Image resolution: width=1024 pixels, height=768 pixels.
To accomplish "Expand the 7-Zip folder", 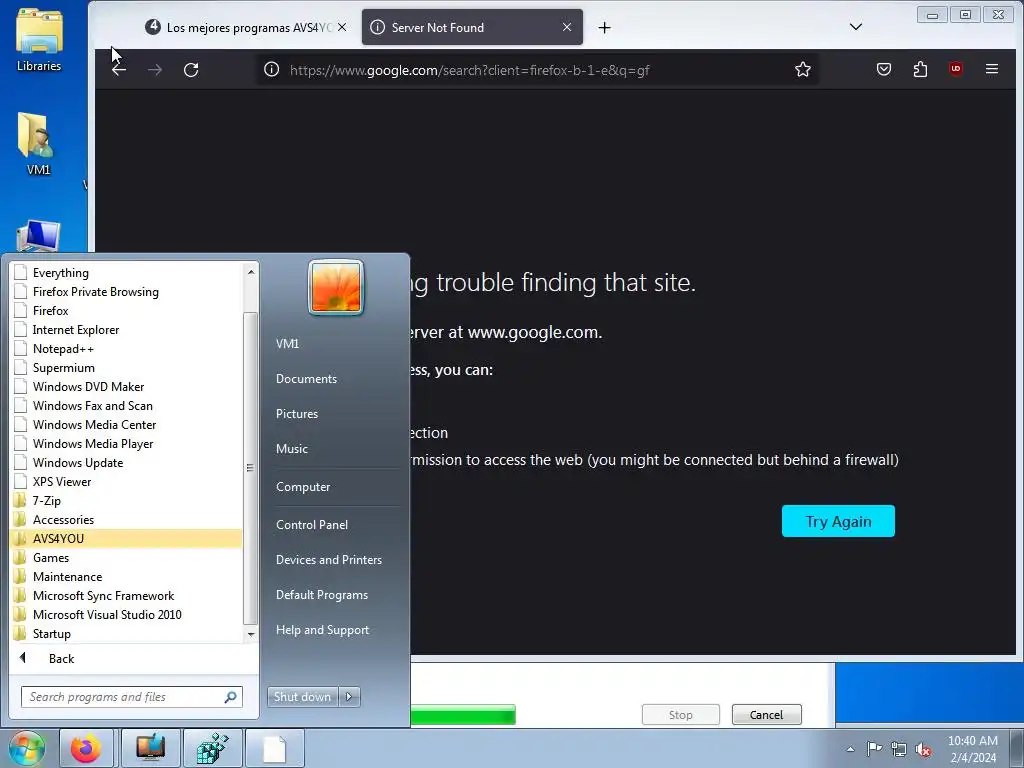I will (127, 500).
